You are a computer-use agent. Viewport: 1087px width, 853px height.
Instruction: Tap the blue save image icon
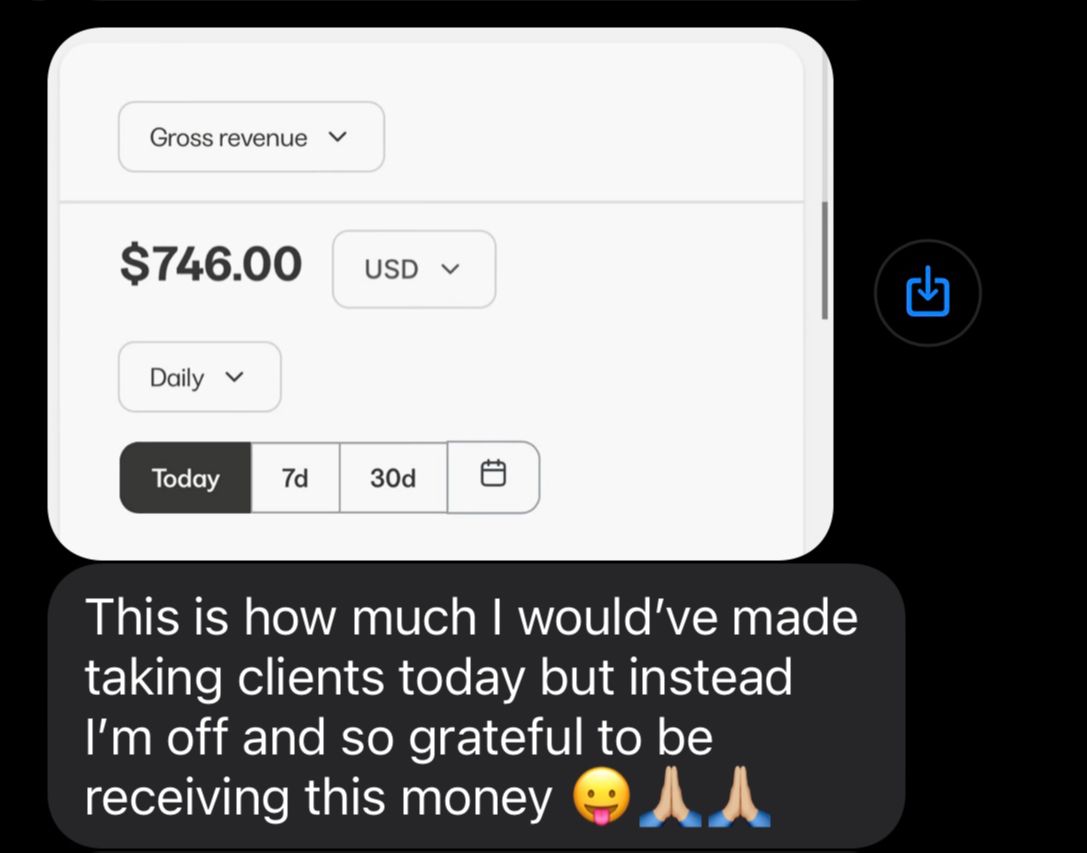928,293
